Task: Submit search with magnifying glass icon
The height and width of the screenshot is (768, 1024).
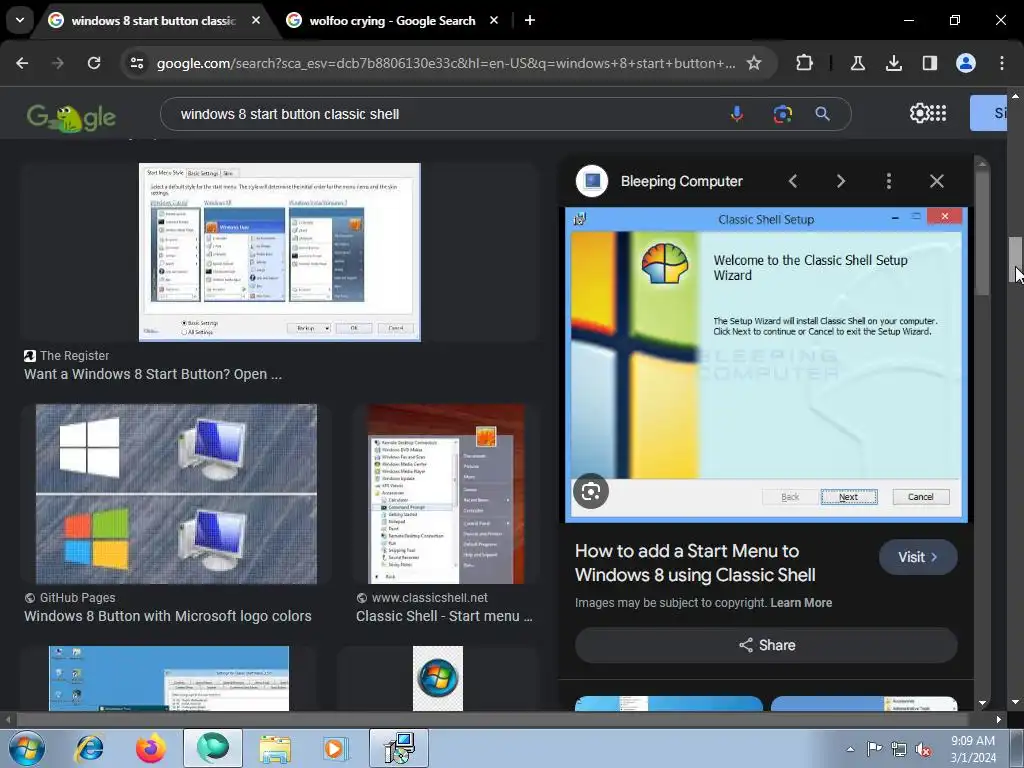Action: pyautogui.click(x=822, y=114)
